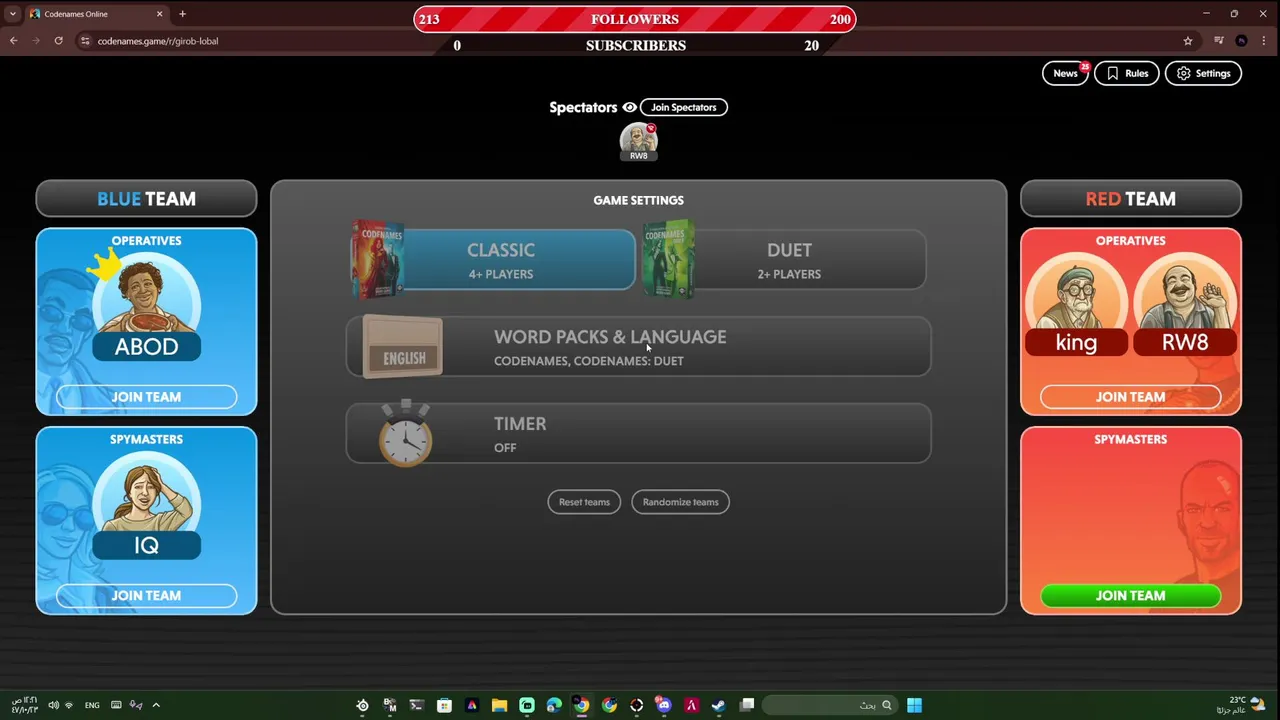Image resolution: width=1280 pixels, height=720 pixels.
Task: Join Red team operatives
Action: point(1130,397)
